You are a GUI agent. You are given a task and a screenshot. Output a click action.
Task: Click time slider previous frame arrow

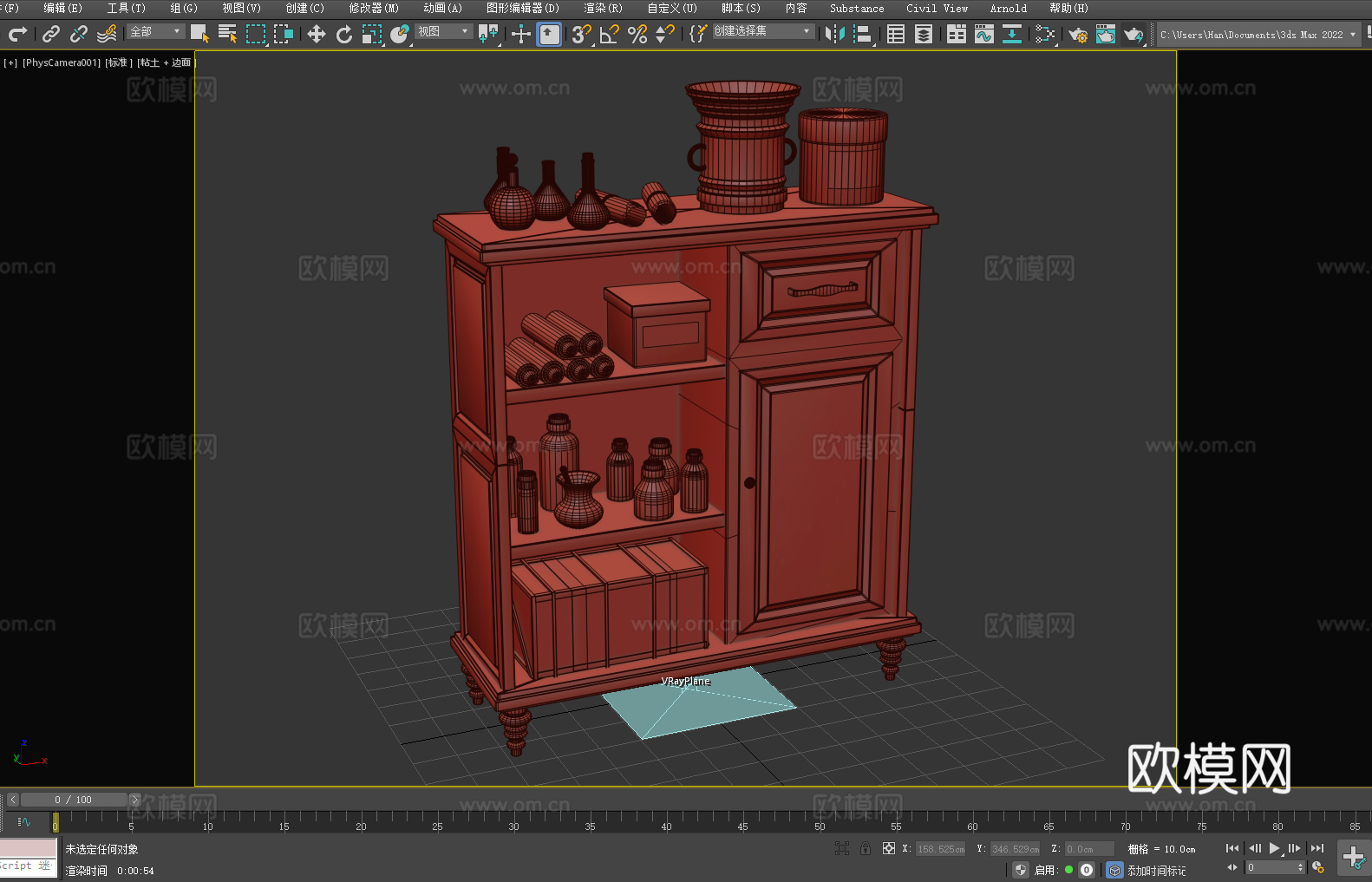click(13, 800)
